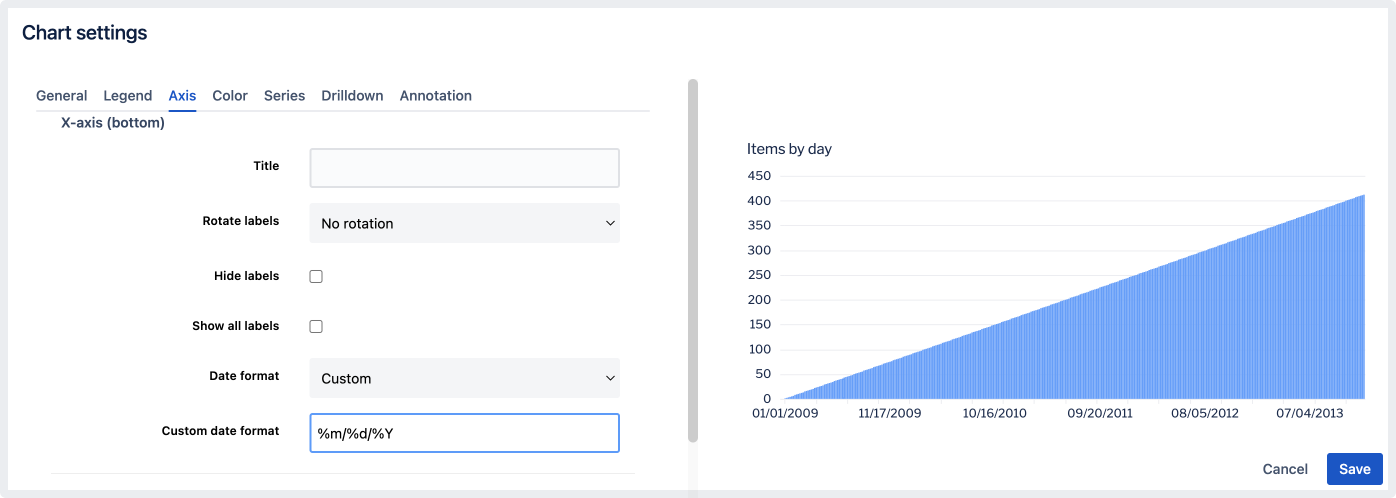Screen dimensions: 1396x498
Task: Cancel the chart settings dialog
Action: [x=1285, y=469]
